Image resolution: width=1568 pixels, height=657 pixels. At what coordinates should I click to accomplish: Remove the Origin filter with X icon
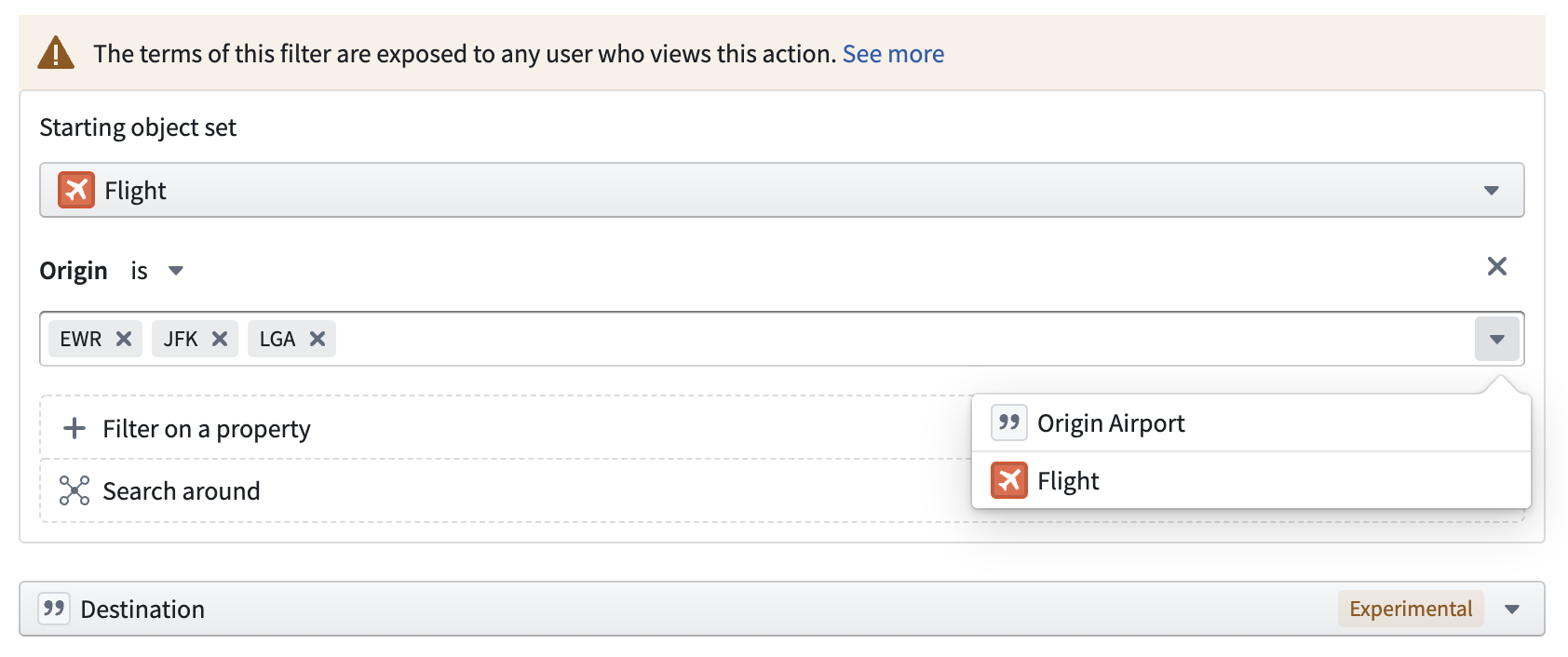coord(1496,267)
